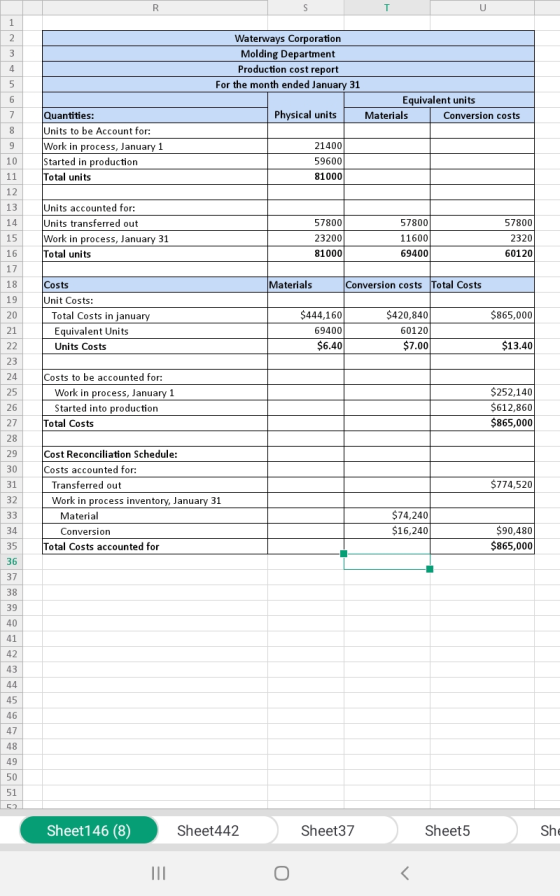This screenshot has height=896, width=560.
Task: Click the value 2320
Action: point(521,238)
